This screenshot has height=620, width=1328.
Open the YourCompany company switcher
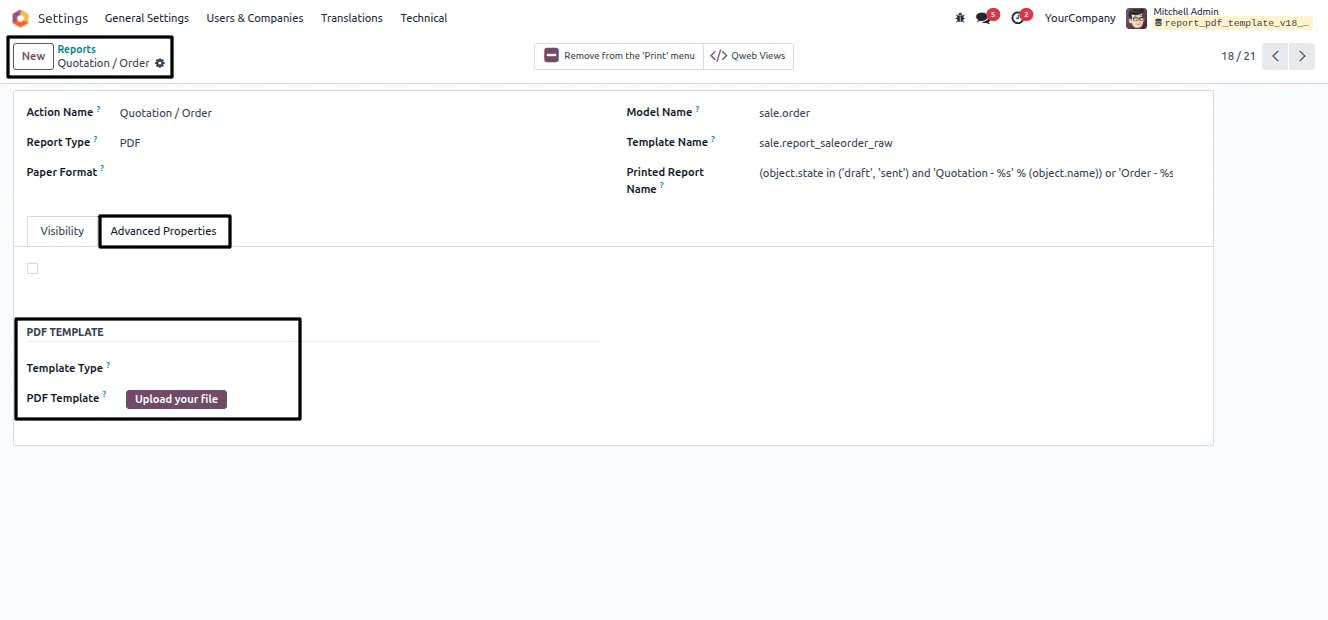[x=1080, y=18]
